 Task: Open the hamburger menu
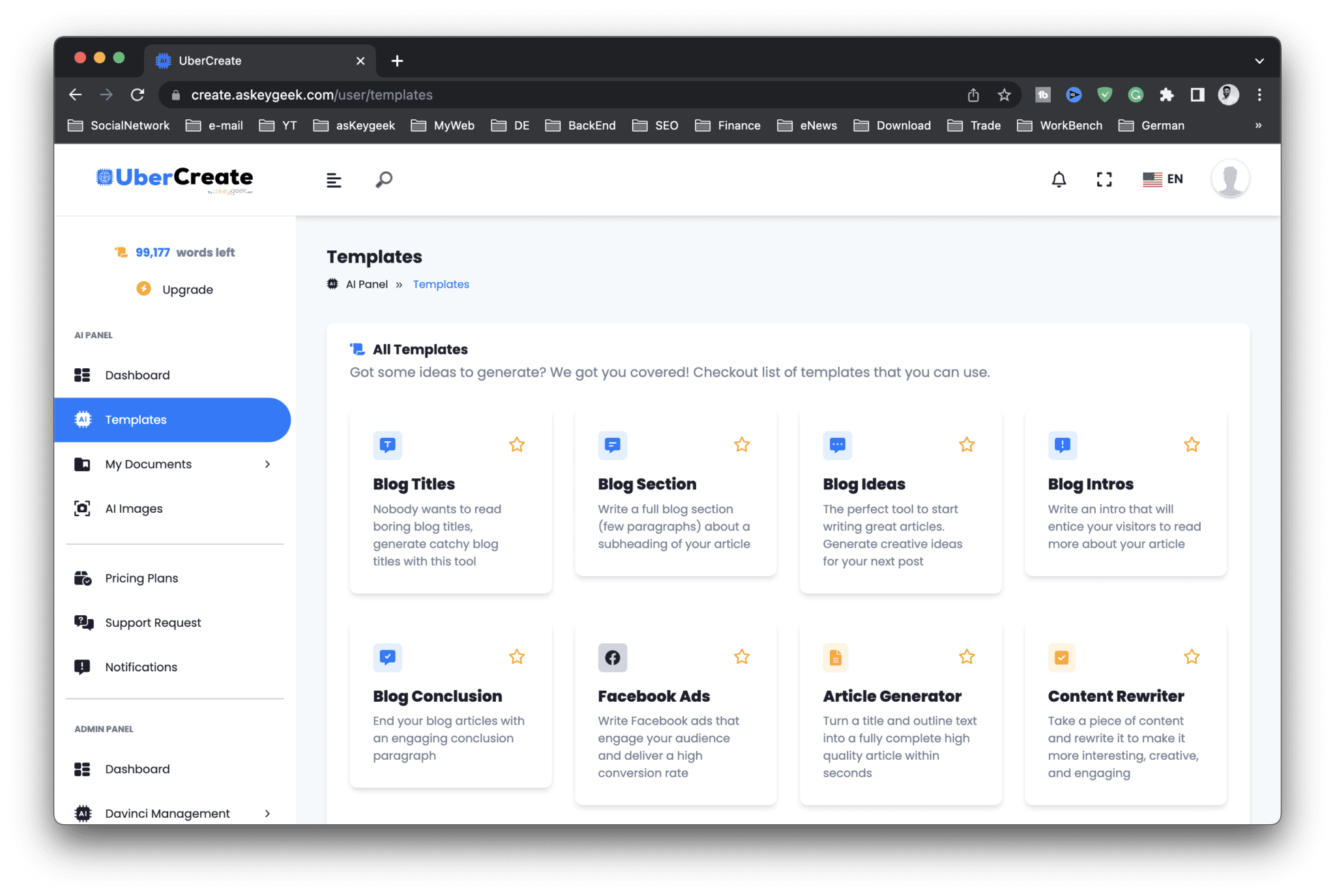(x=334, y=180)
